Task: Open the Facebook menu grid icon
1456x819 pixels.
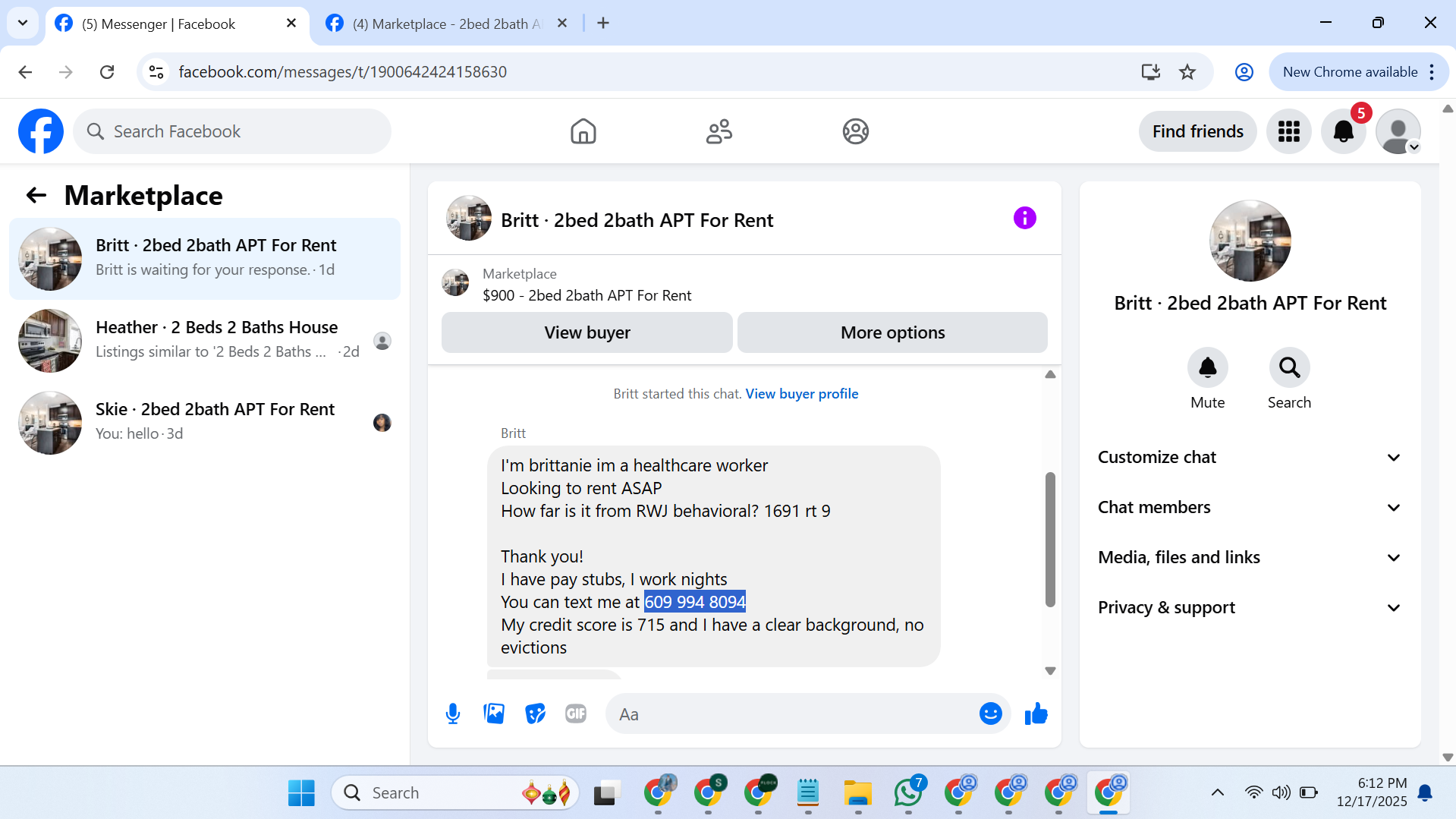Action: [1288, 131]
